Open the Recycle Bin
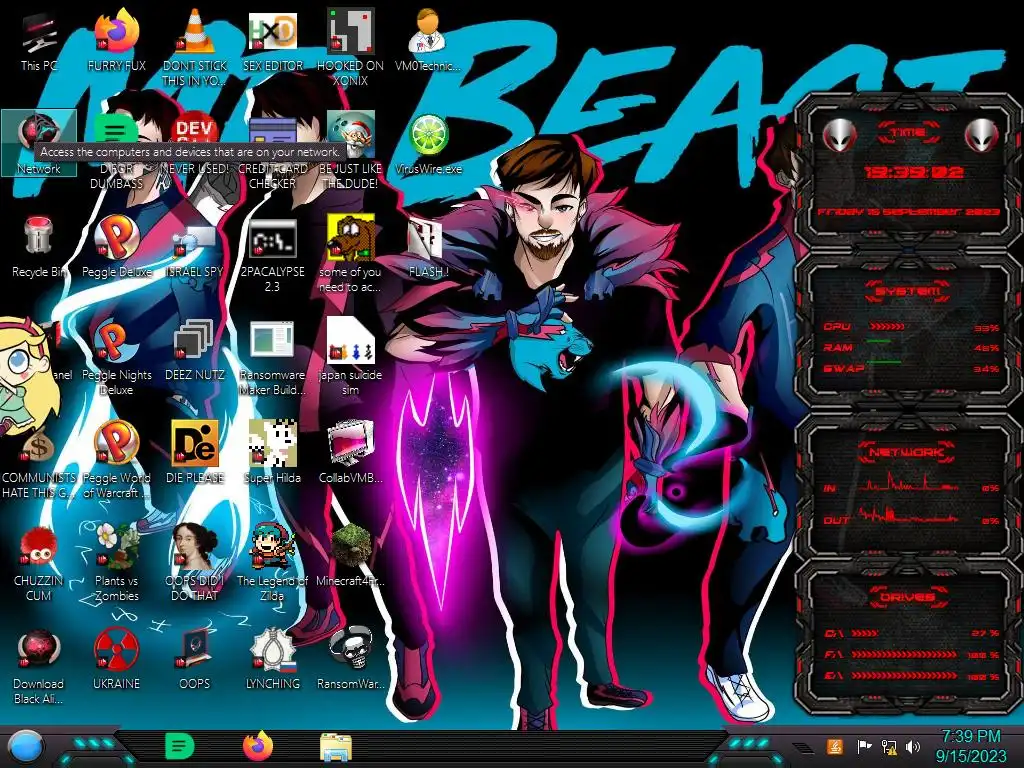Viewport: 1024px width, 768px height. 39,248
